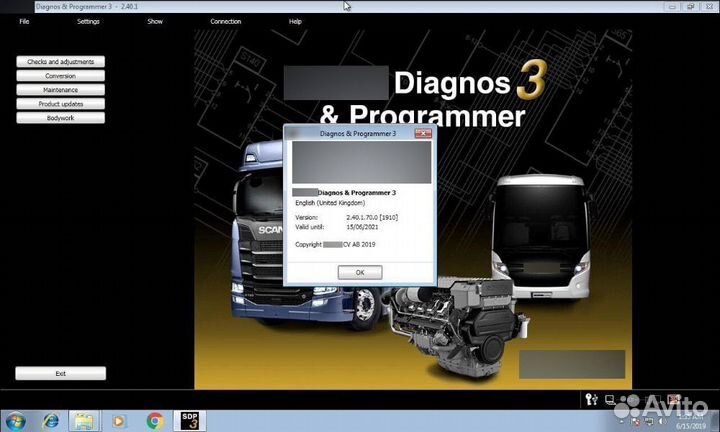Click the red status icon in app status bar

click(x=674, y=399)
